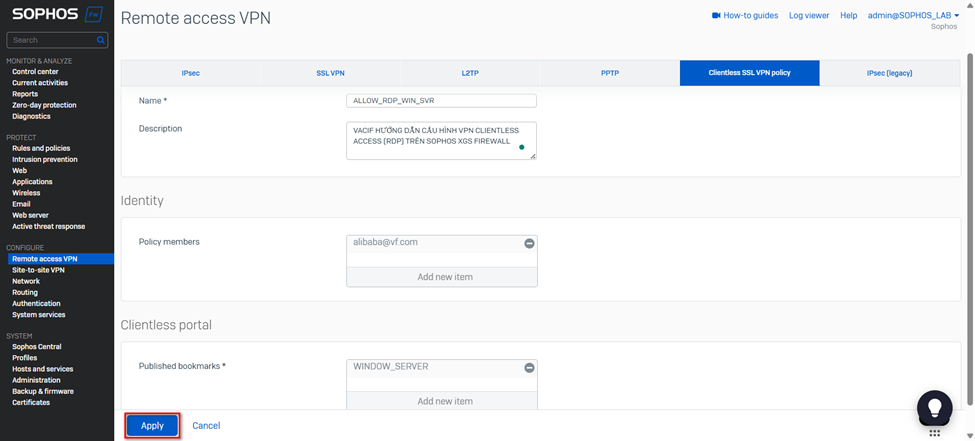
Task: Select the IPsec (legacy) tab
Action: coord(889,73)
